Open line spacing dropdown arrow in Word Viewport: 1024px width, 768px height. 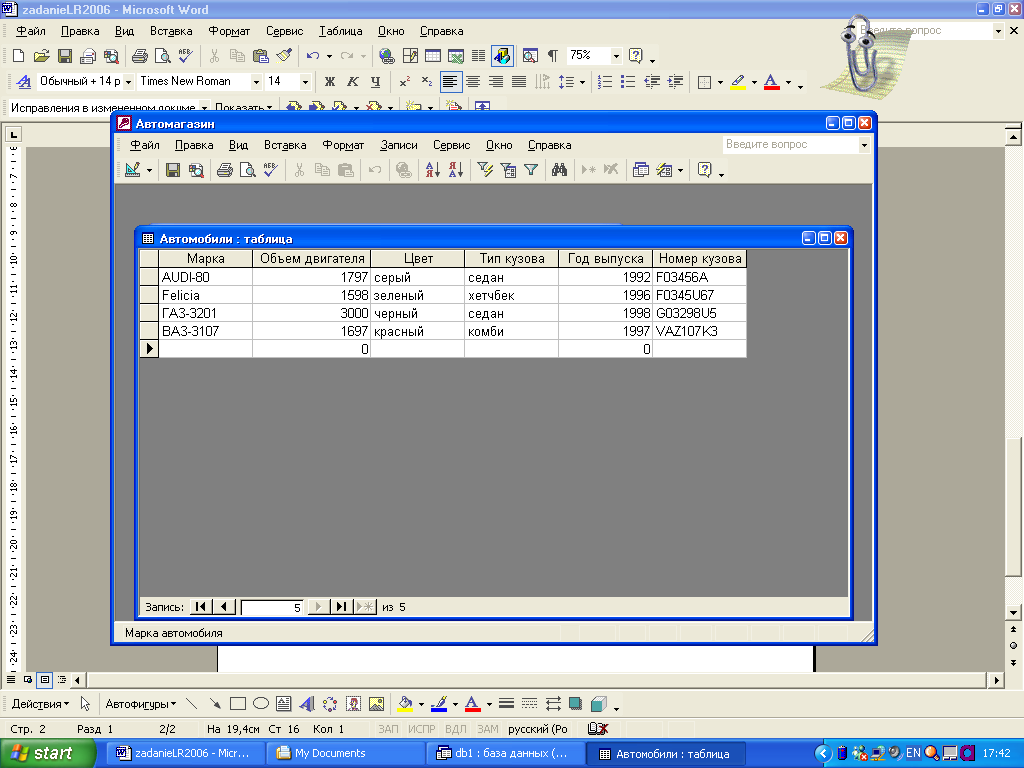583,82
